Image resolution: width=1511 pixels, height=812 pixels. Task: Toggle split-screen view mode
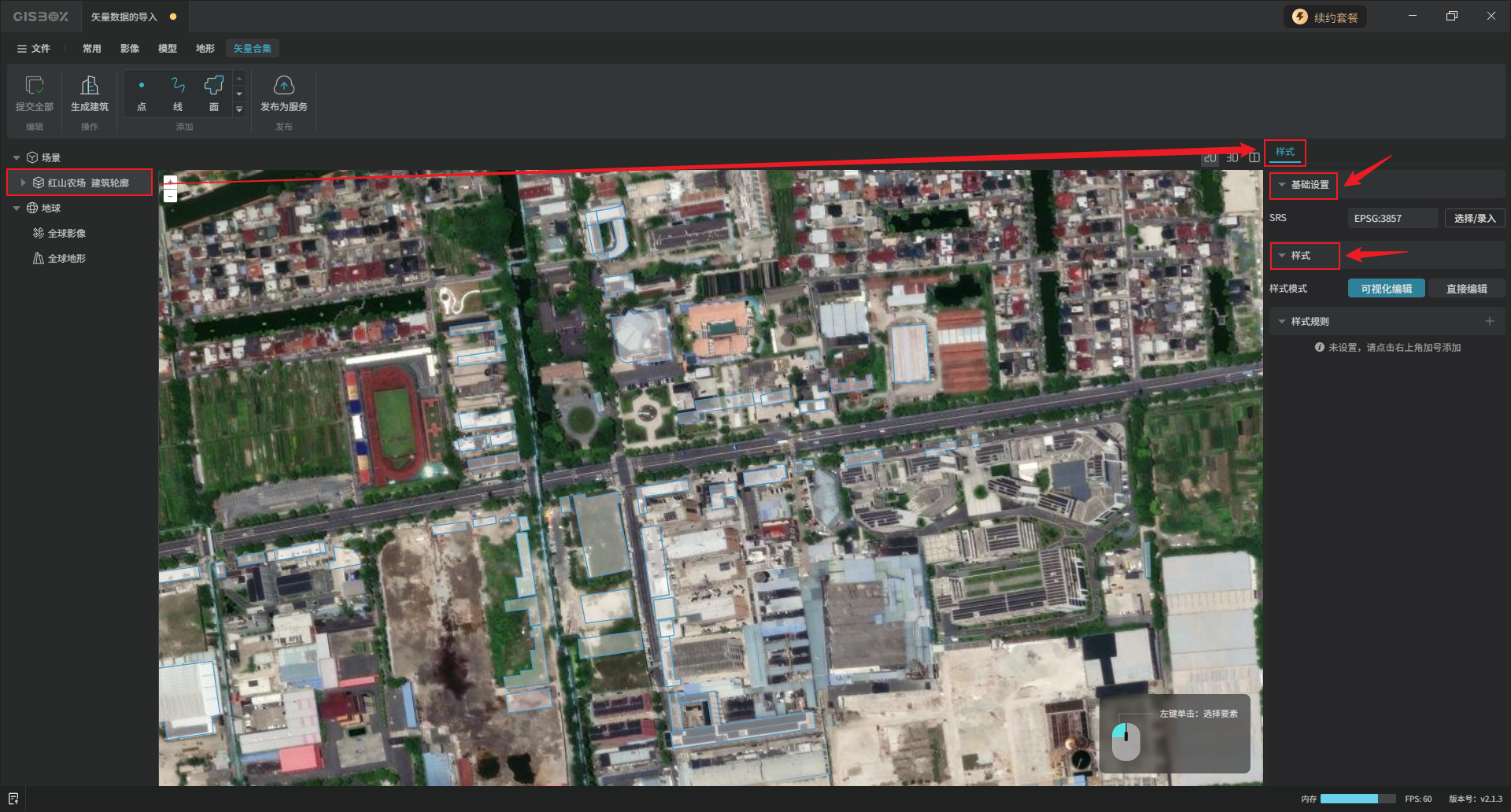[x=1254, y=158]
